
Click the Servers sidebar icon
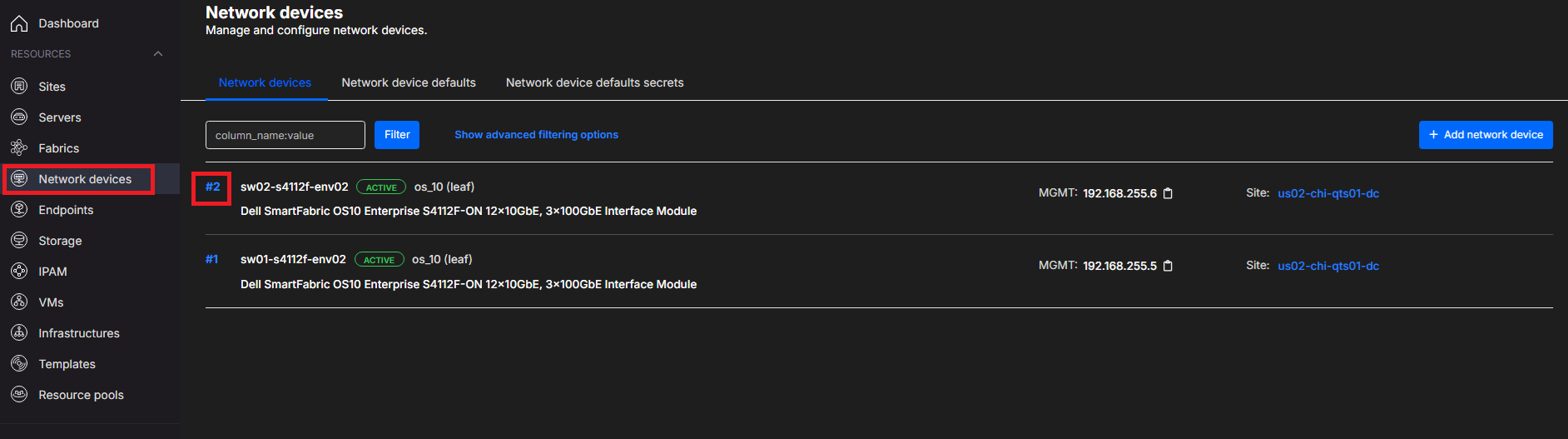click(19, 117)
